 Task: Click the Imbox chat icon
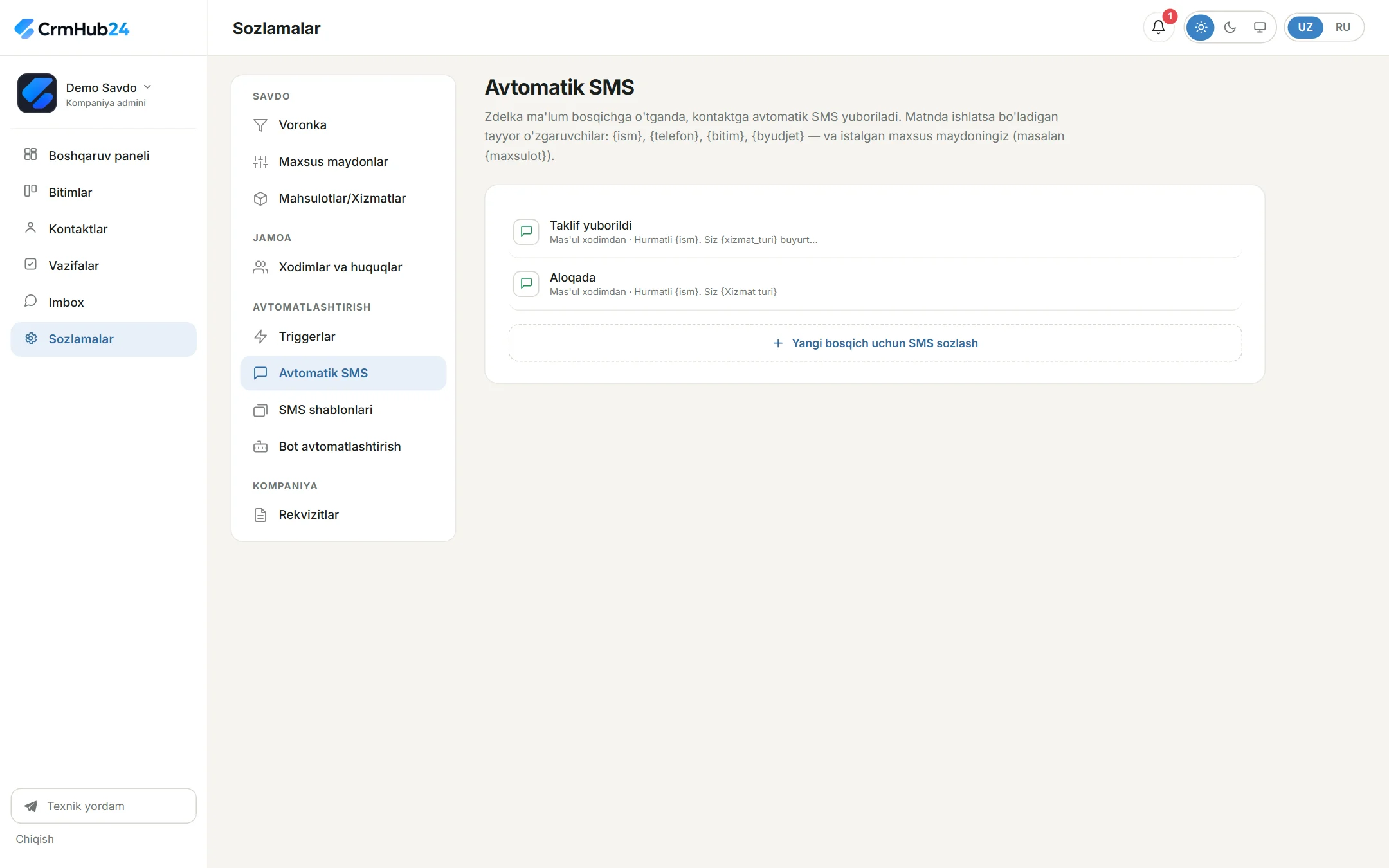click(30, 301)
